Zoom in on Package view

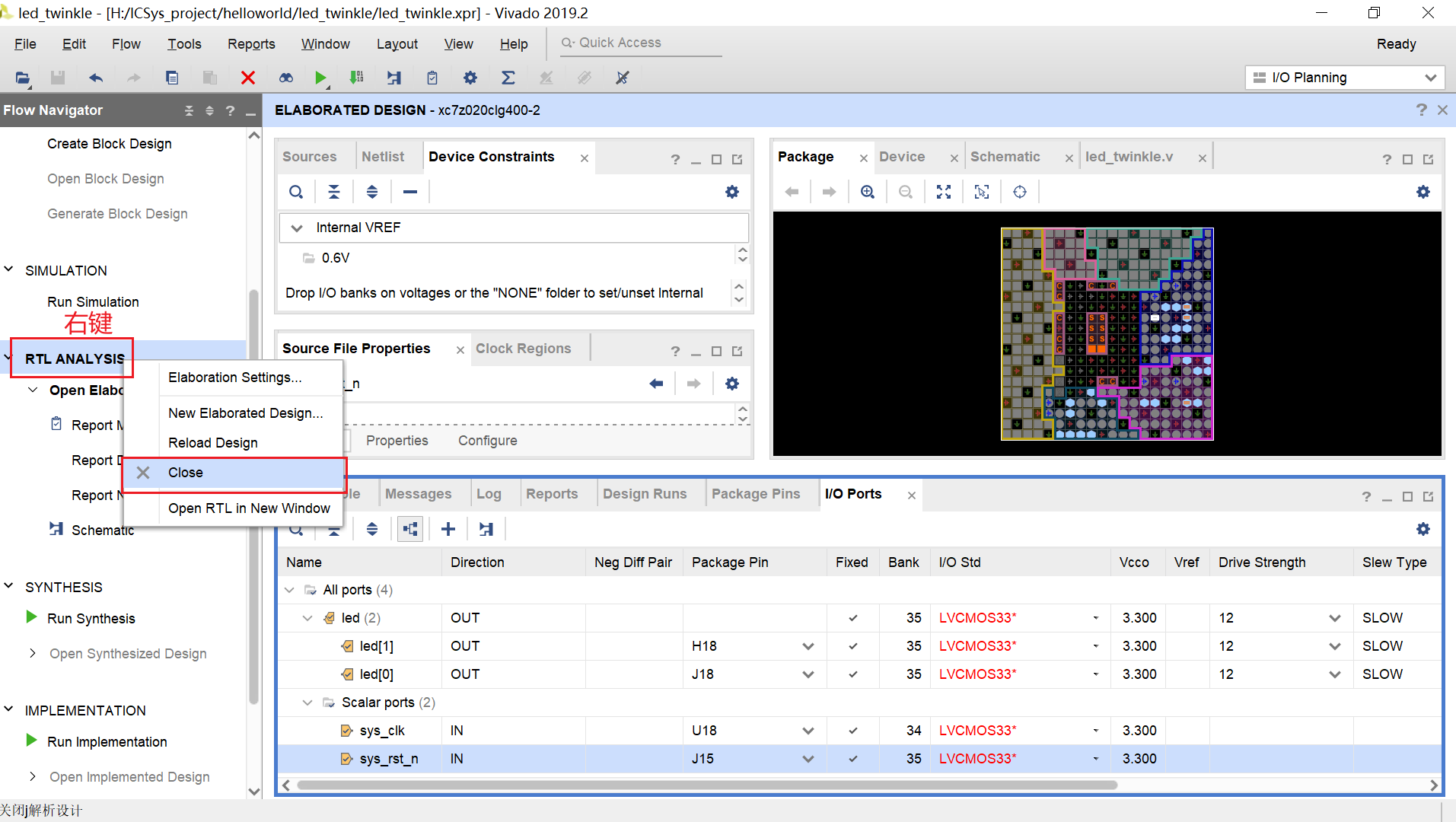(868, 192)
